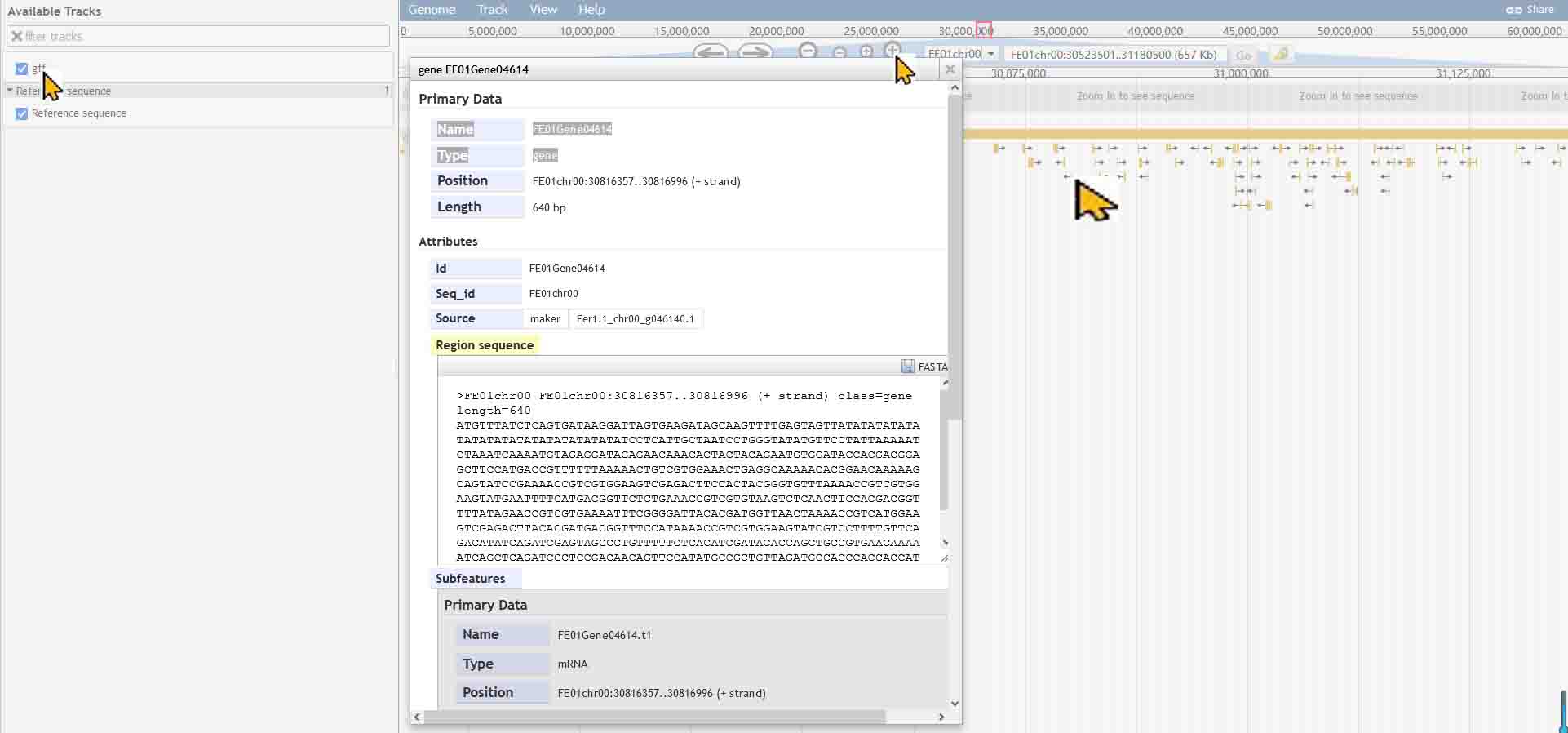Click the large zoom out magnifier

[x=808, y=51]
